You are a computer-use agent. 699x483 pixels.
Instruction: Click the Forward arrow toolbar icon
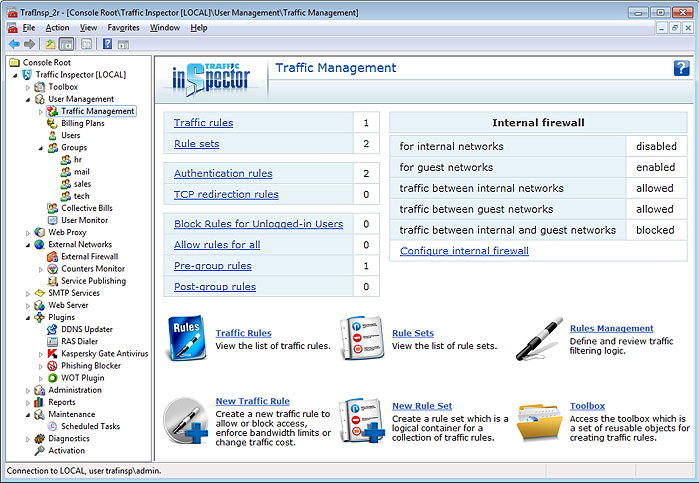29,44
